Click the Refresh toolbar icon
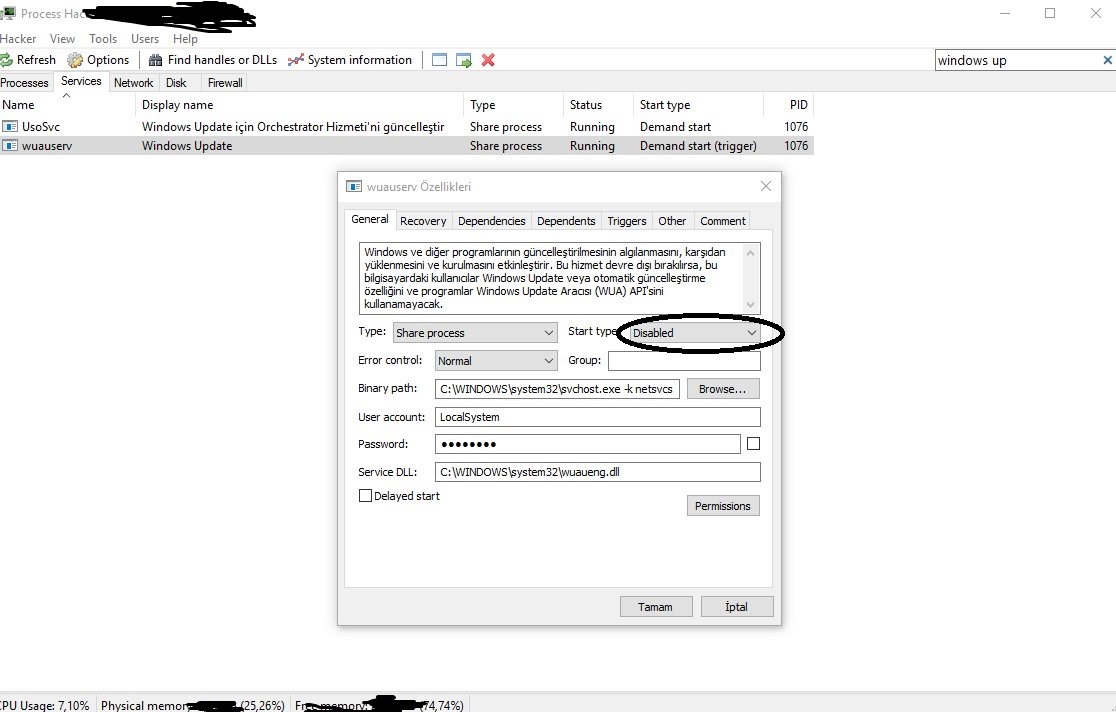1116x712 pixels. point(6,61)
